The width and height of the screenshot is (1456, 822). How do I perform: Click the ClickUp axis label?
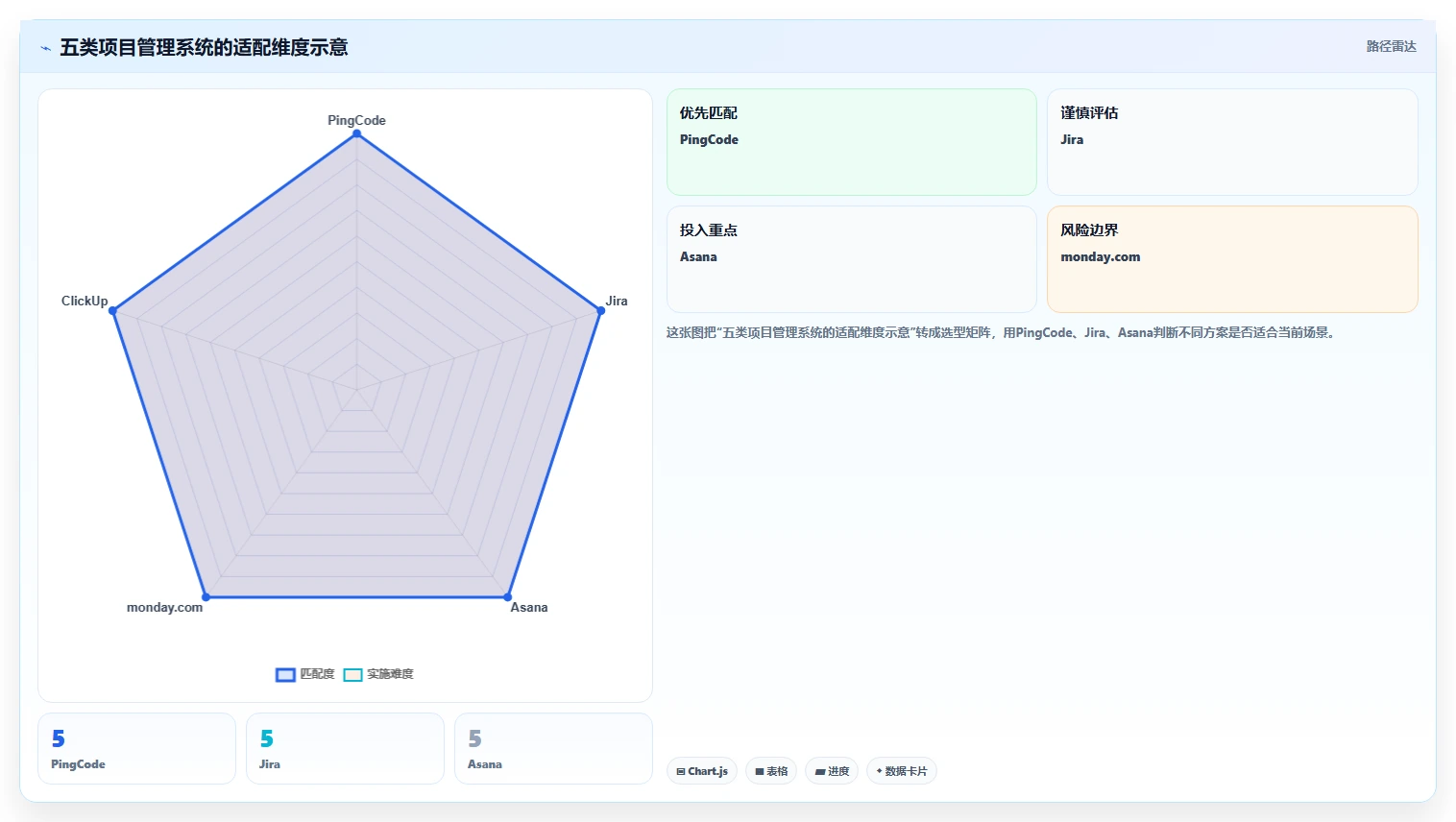[85, 301]
